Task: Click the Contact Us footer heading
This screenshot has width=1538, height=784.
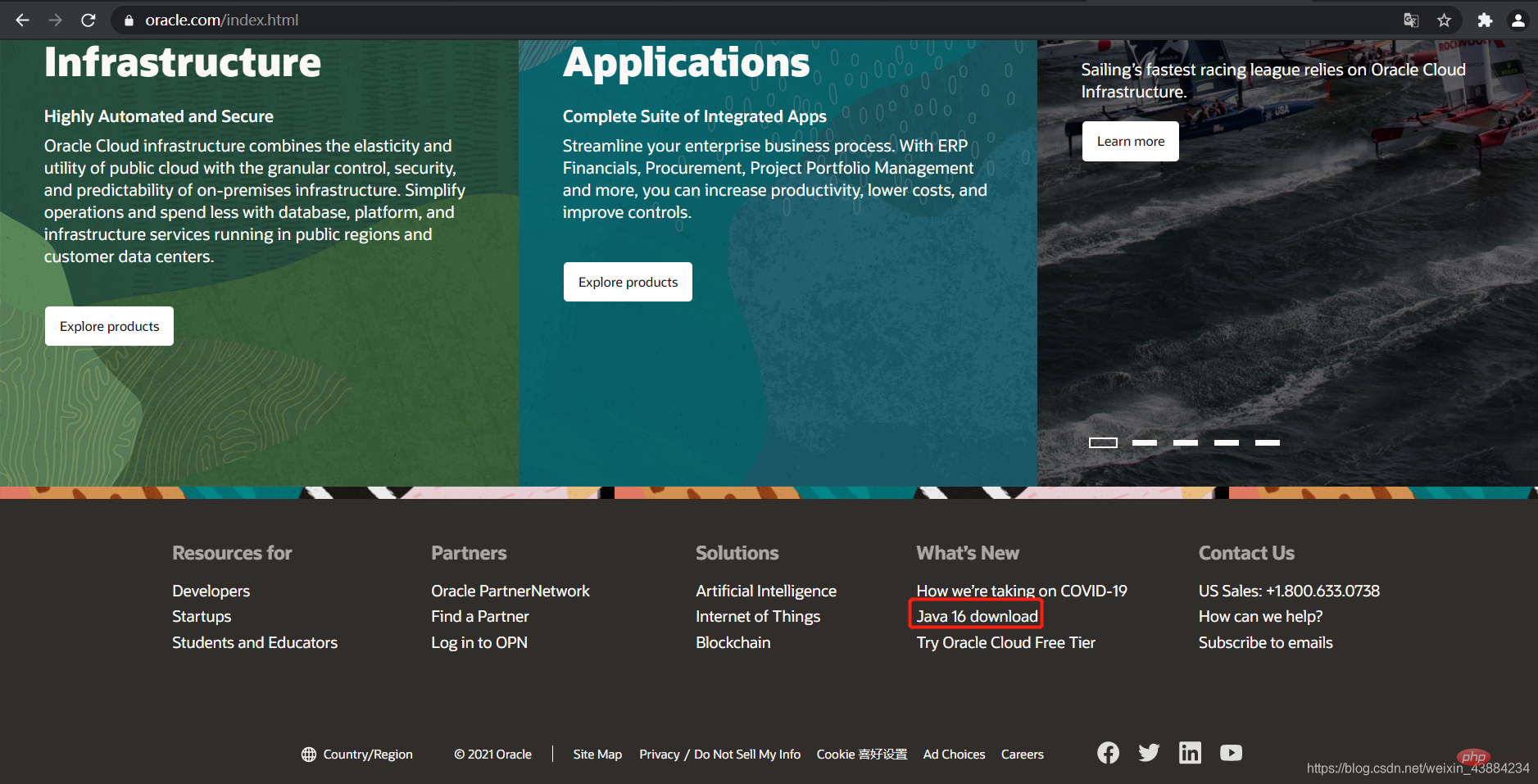Action: [x=1247, y=553]
